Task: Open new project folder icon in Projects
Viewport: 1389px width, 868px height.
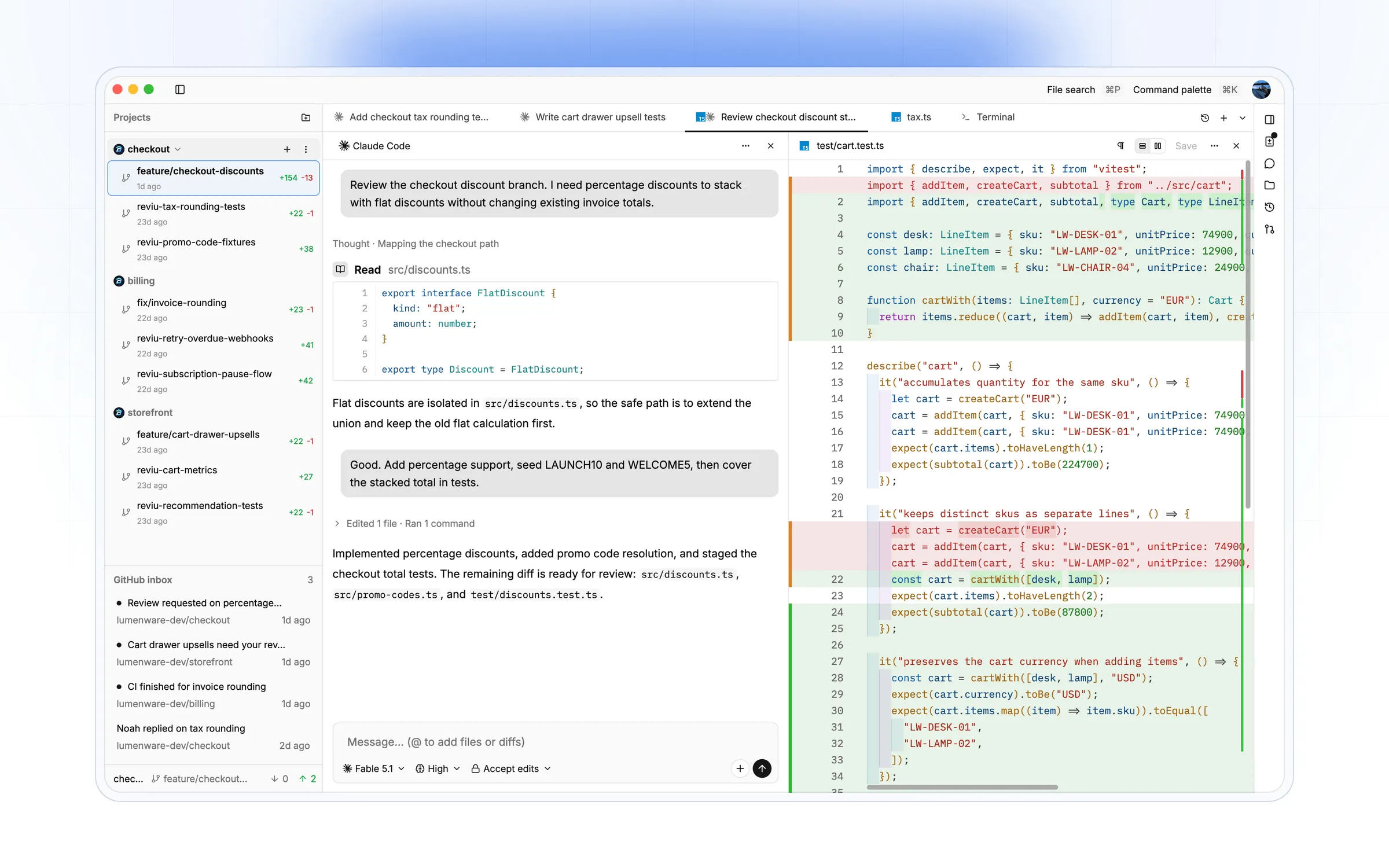Action: click(306, 117)
